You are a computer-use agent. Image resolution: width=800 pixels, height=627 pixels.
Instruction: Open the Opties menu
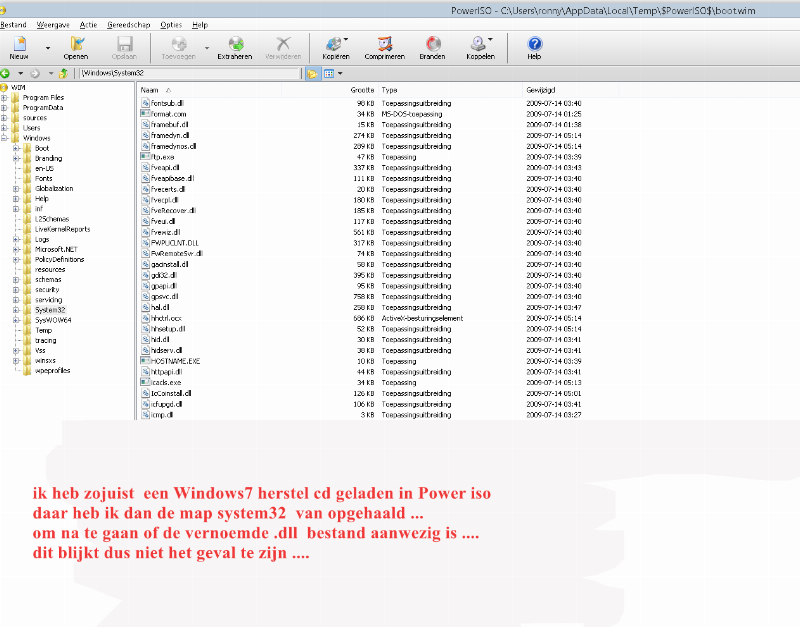[171, 24]
